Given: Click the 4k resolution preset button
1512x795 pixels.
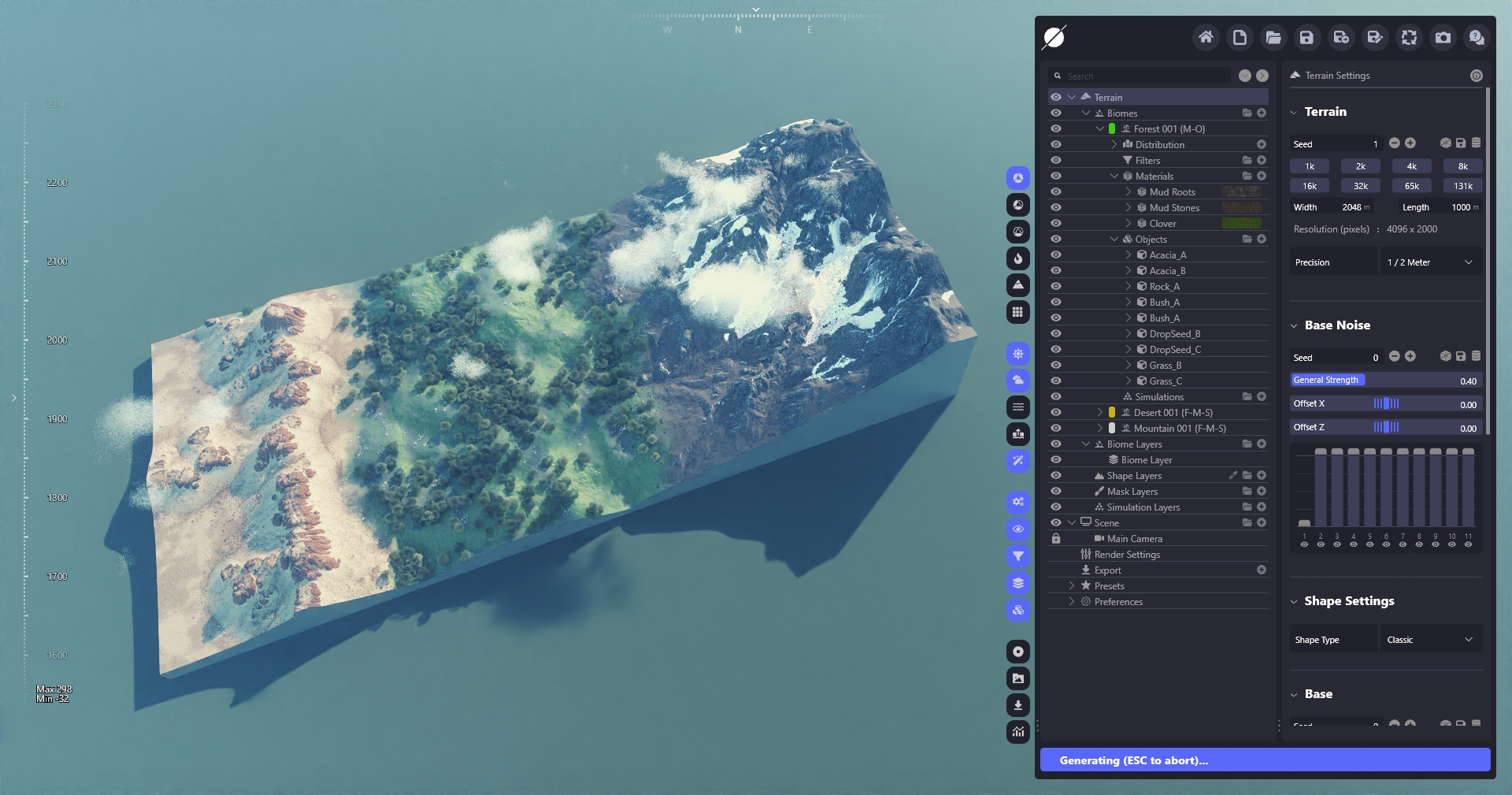Looking at the screenshot, I should click(x=1411, y=166).
